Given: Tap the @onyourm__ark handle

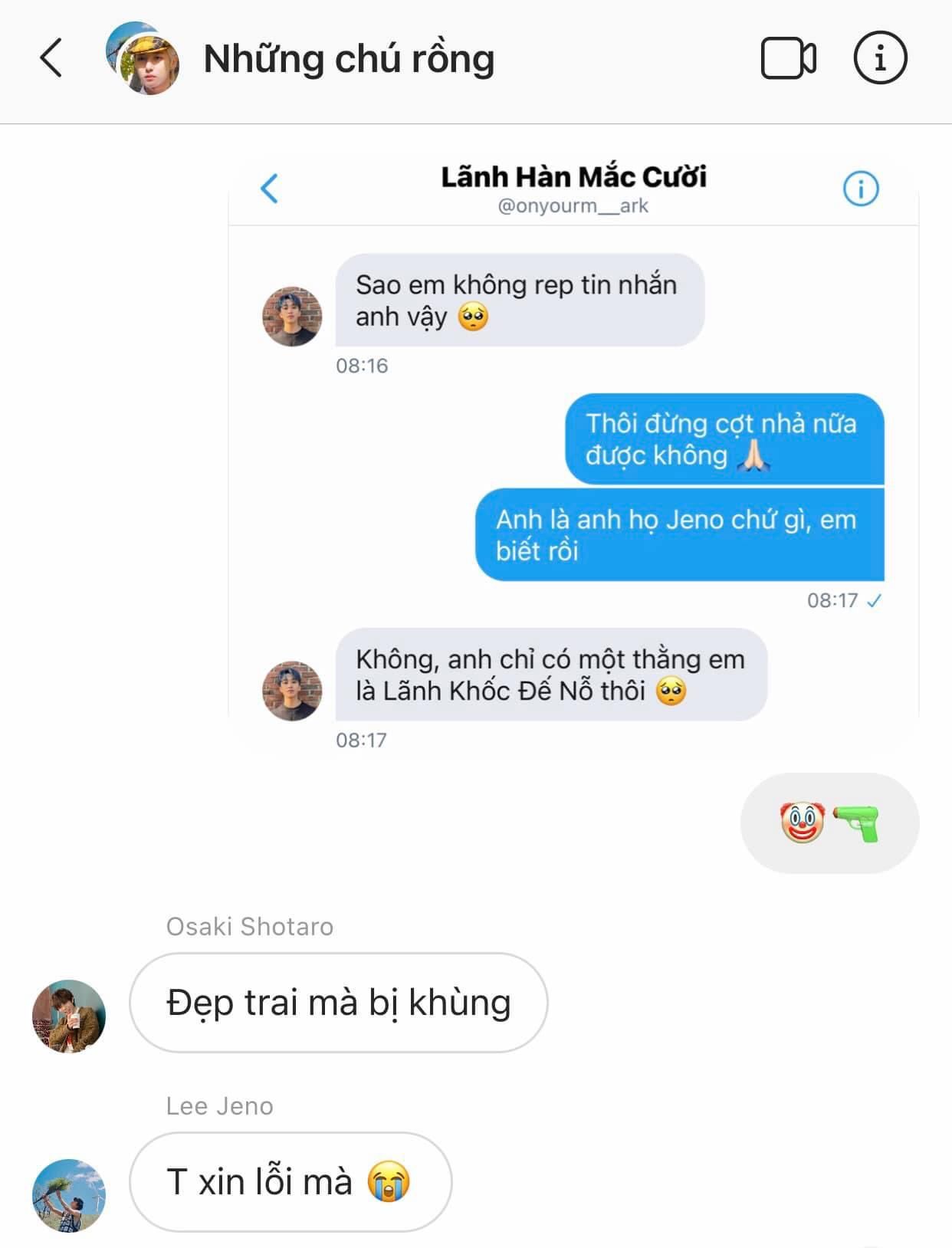Looking at the screenshot, I should (x=573, y=206).
